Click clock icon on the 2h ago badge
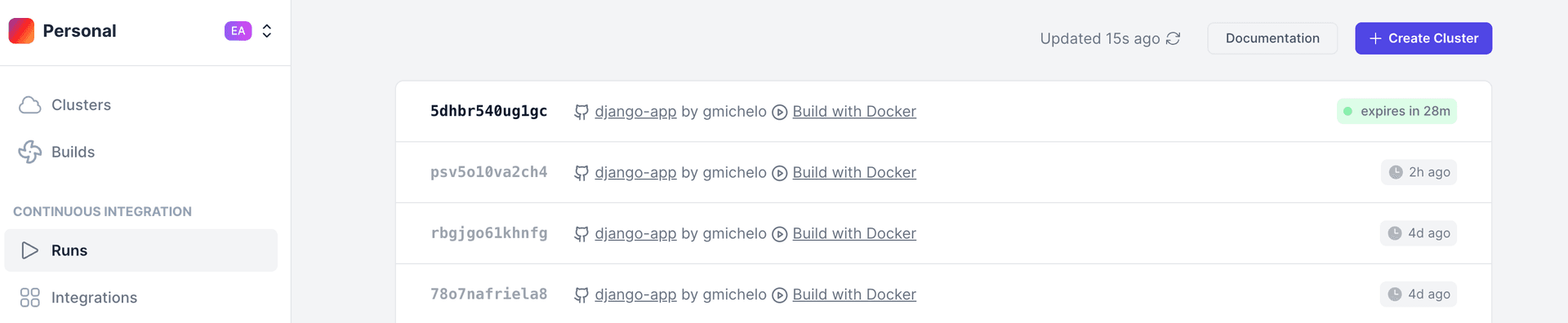This screenshot has width=1568, height=323. 1396,172
